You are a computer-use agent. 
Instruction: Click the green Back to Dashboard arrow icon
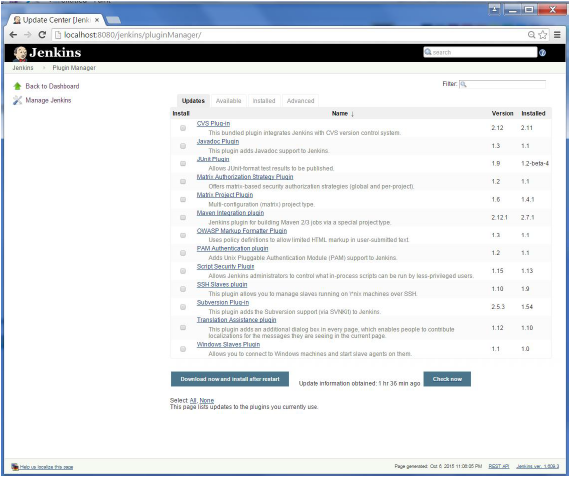coord(17,86)
